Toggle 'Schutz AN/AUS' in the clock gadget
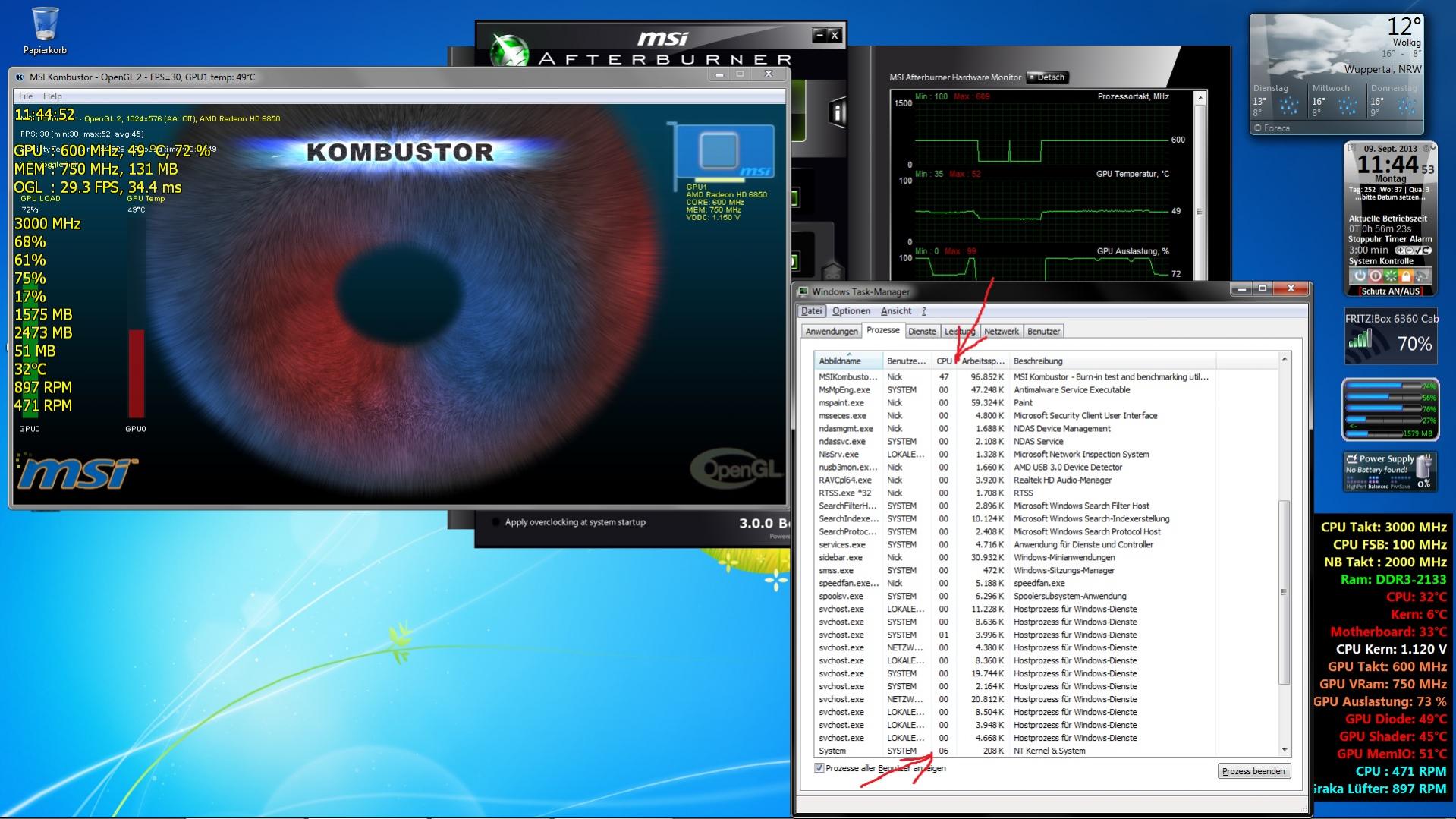1456x819 pixels. click(1390, 291)
